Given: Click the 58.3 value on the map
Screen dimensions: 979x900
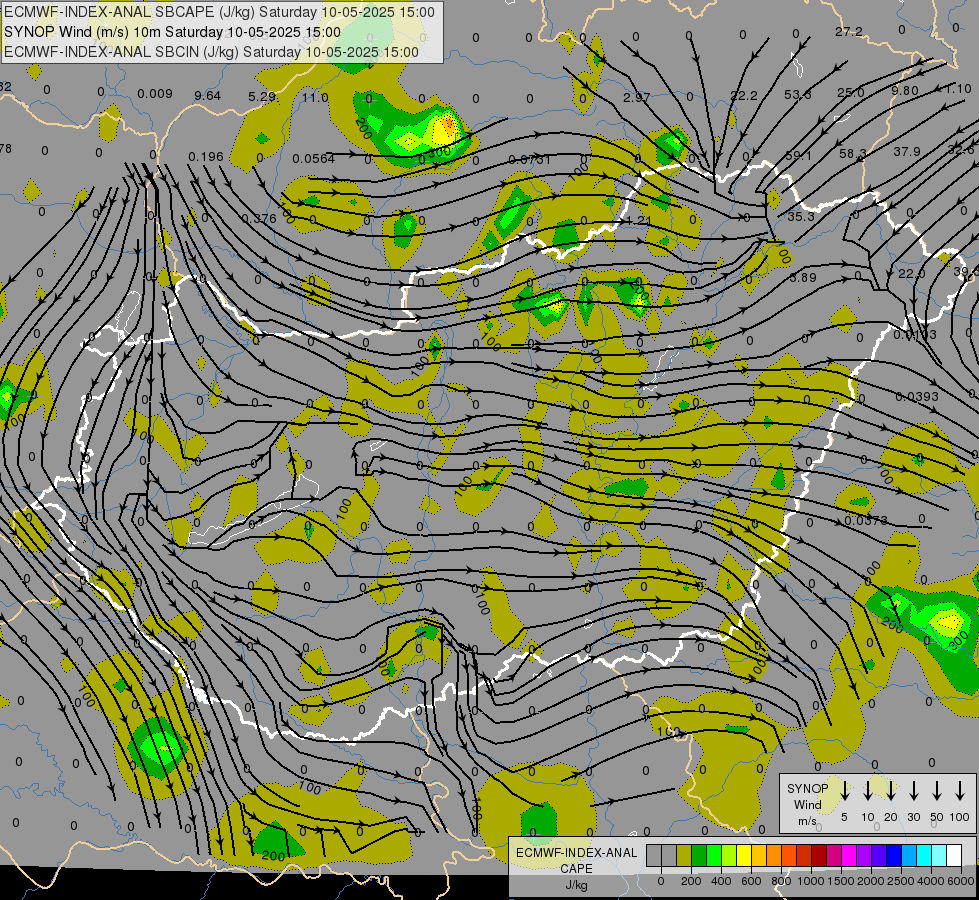Looking at the screenshot, I should (x=852, y=153).
